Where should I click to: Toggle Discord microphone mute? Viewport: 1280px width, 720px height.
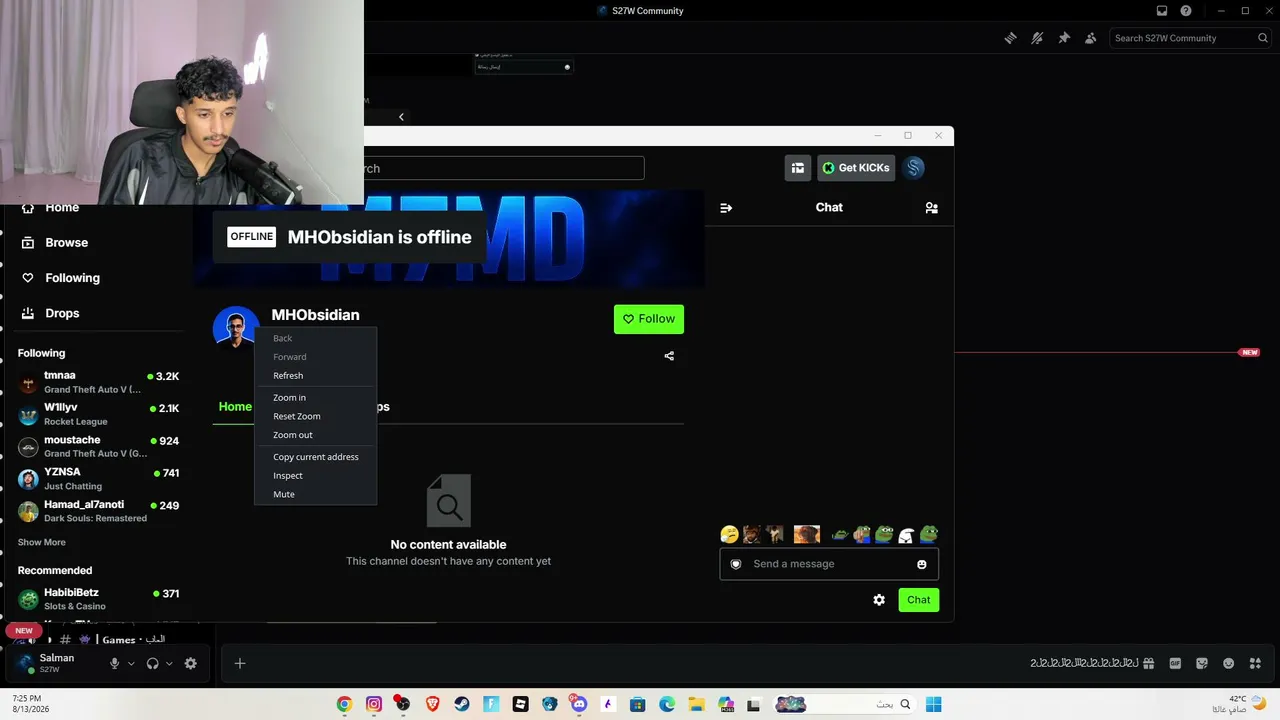(x=114, y=663)
